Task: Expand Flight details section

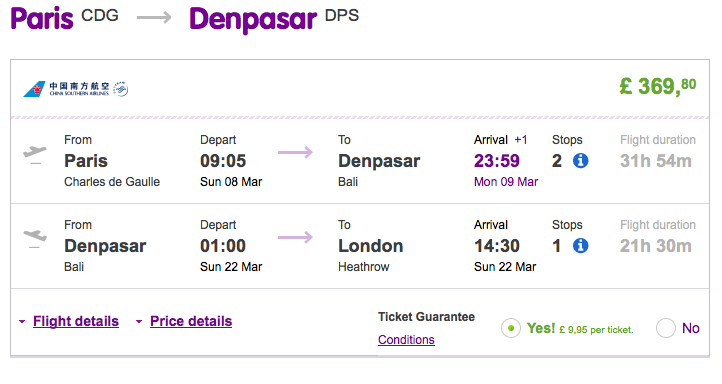Action: tap(76, 321)
